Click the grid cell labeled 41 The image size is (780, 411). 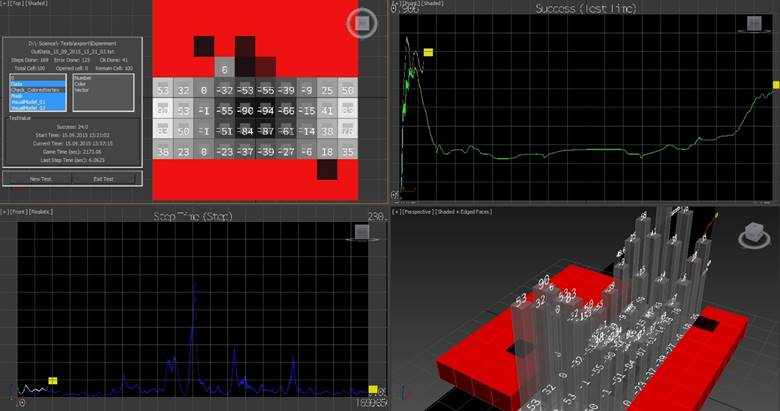pos(327,108)
